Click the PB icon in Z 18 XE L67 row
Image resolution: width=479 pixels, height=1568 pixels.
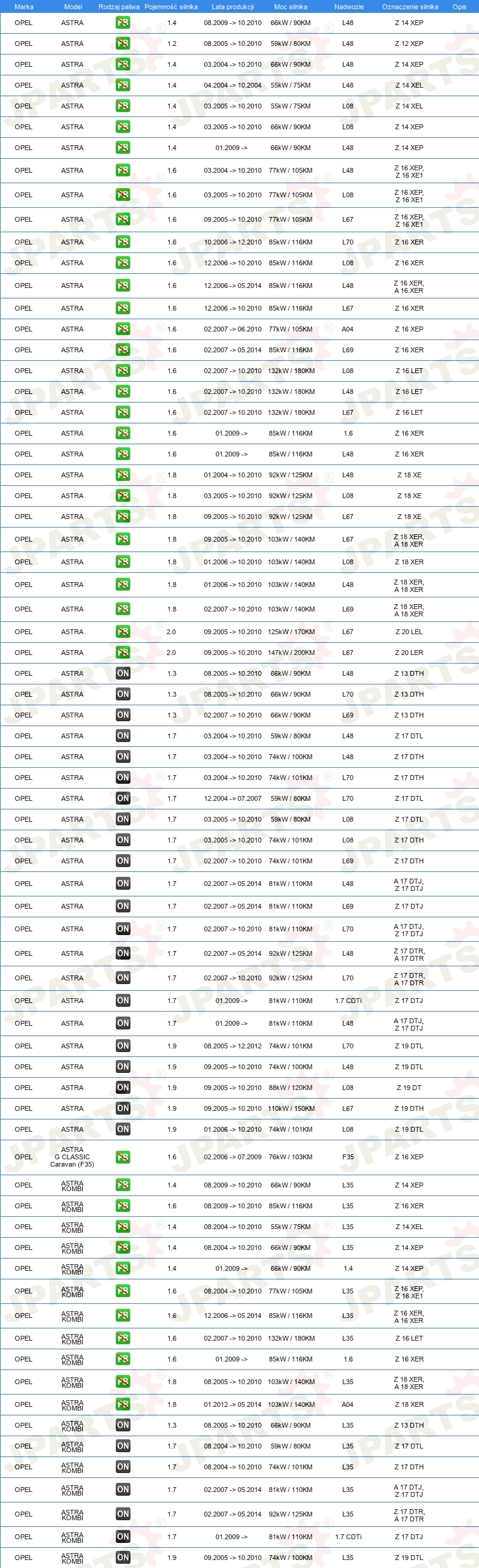click(123, 517)
